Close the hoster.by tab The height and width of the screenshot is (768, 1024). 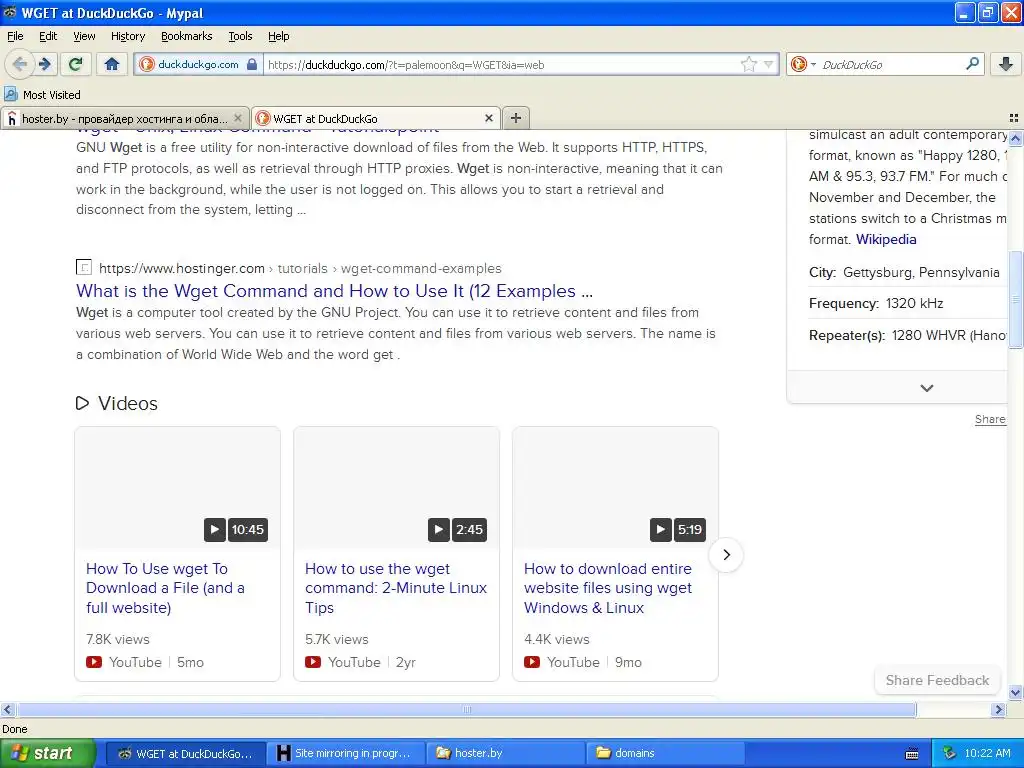point(238,118)
